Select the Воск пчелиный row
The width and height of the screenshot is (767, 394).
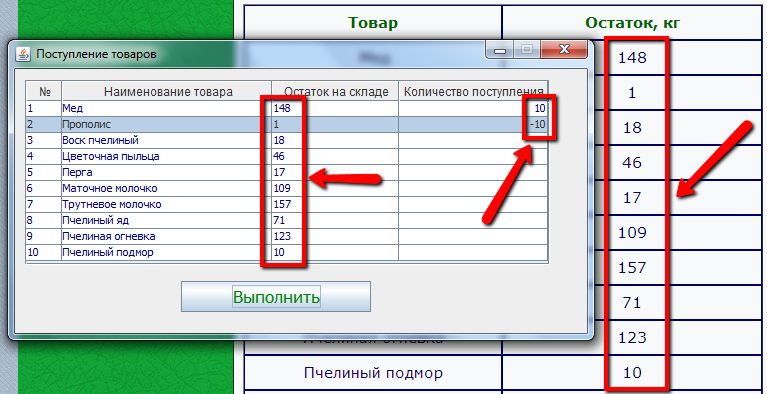tap(287, 140)
